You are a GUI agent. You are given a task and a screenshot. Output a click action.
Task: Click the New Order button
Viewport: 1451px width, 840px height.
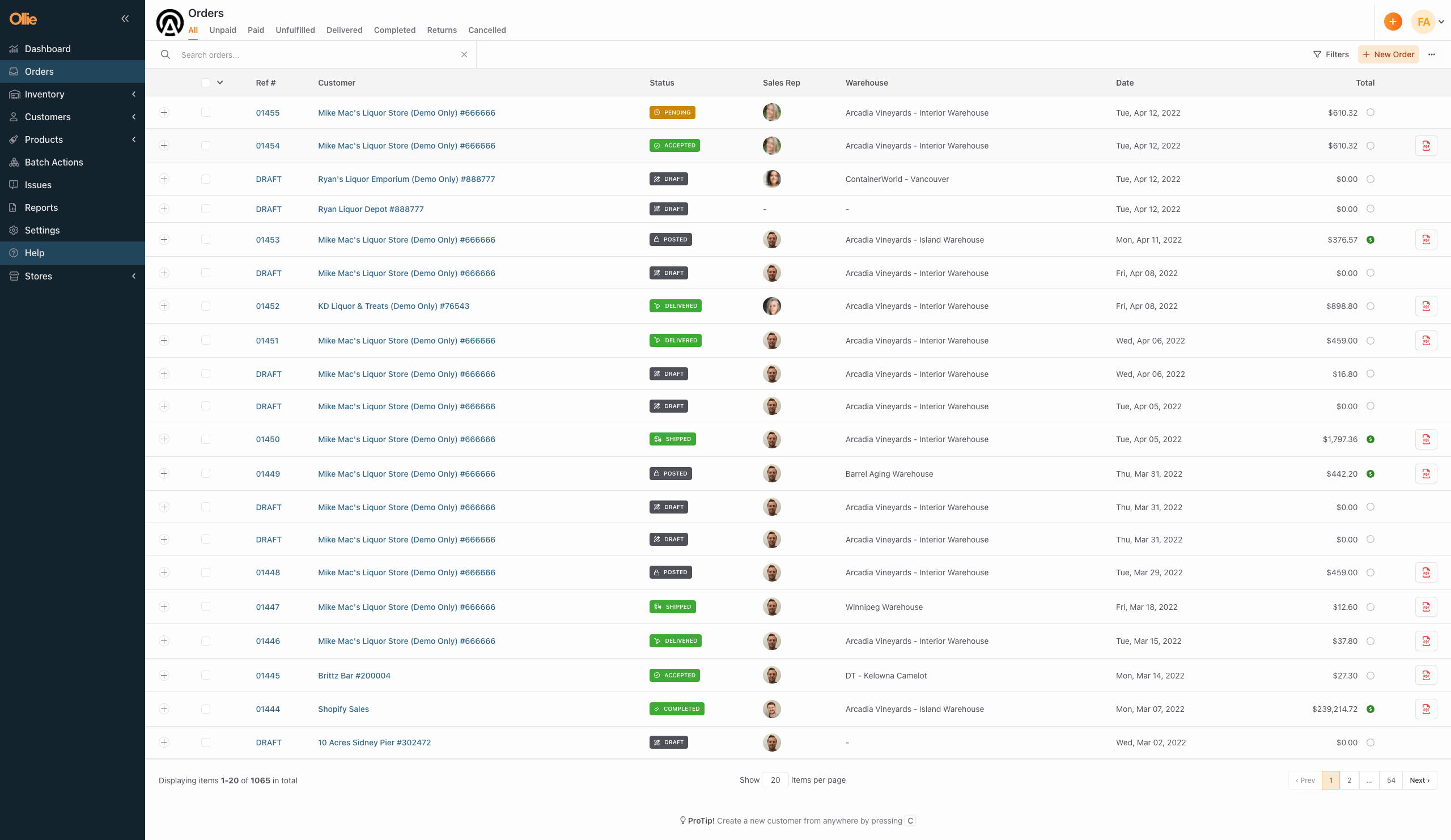point(1388,54)
